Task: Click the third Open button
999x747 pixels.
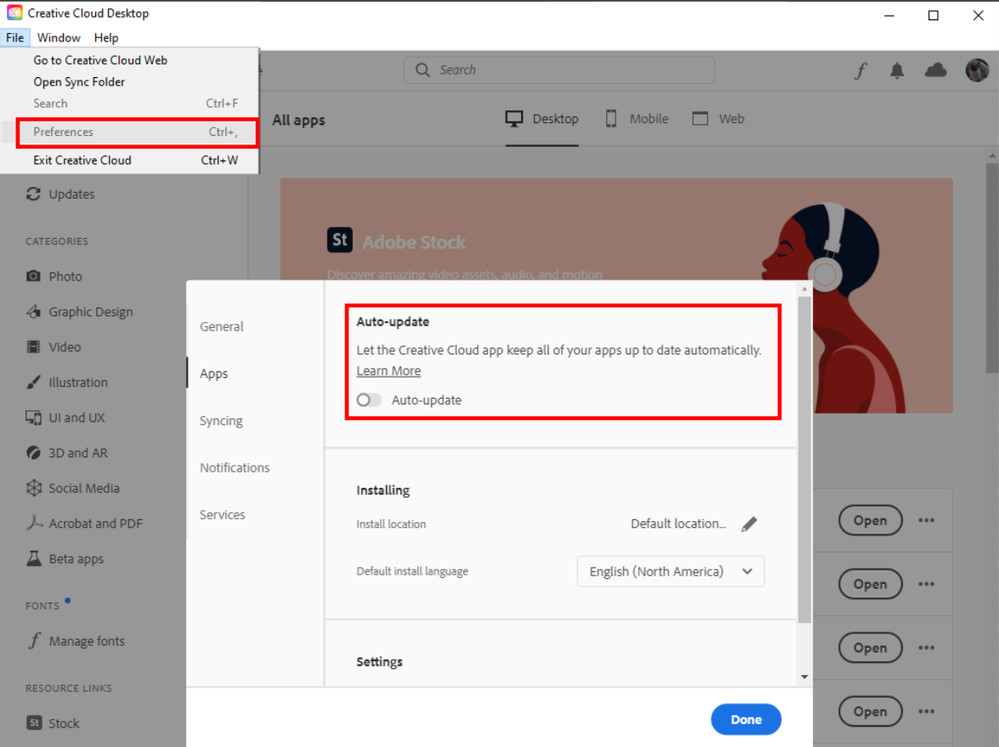Action: pos(870,648)
